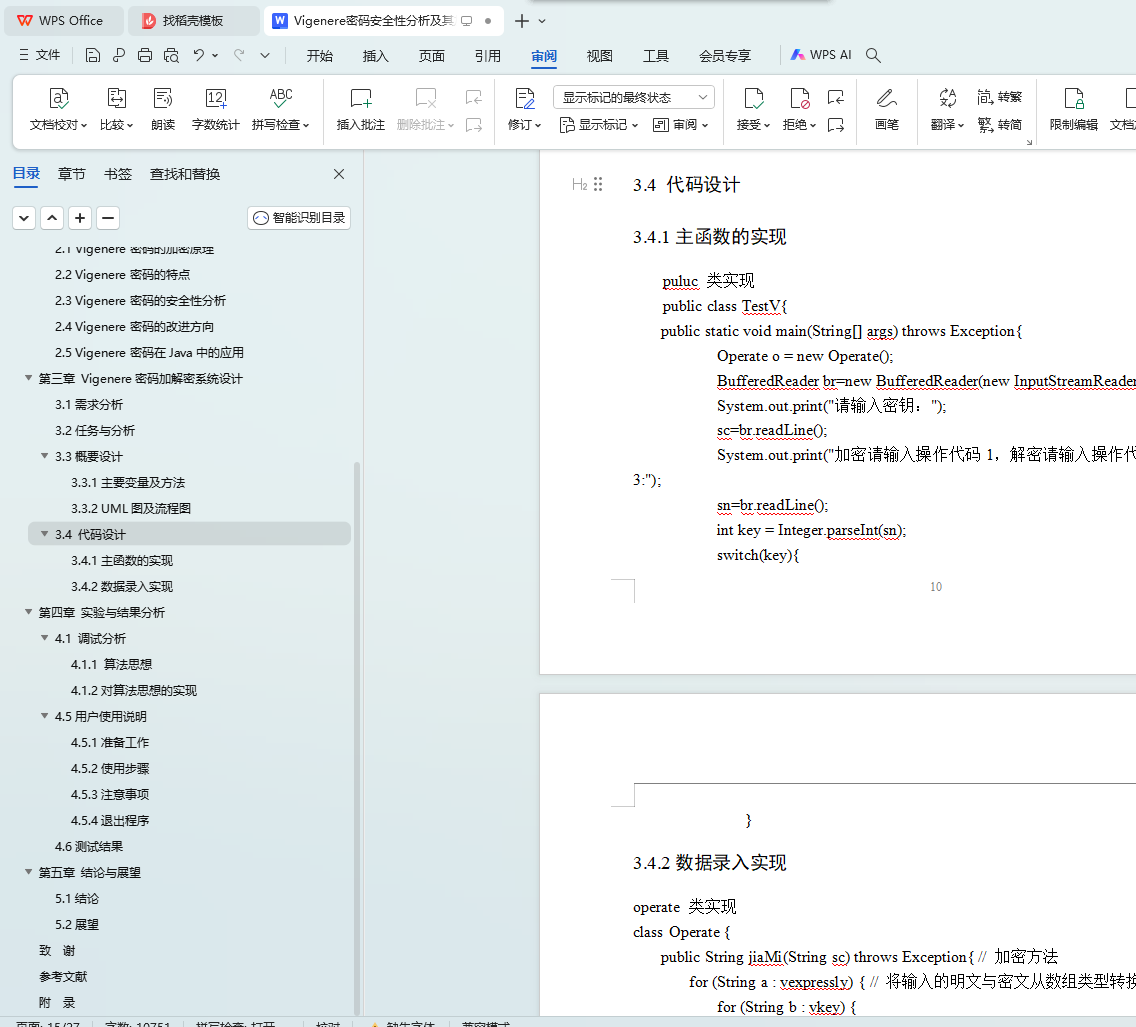Image resolution: width=1136 pixels, height=1027 pixels.
Task: Go to 3.4.1 主函数的实现 in outline
Action: coord(122,561)
